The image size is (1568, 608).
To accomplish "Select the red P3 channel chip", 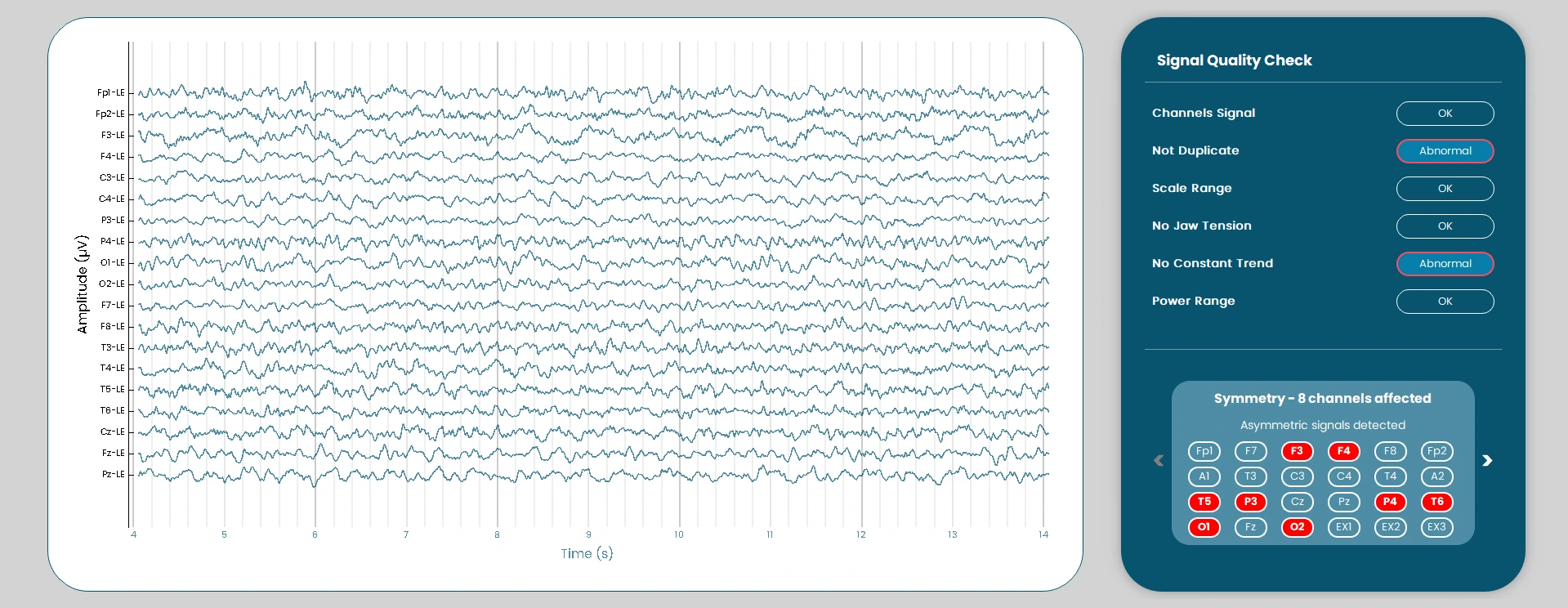I will [x=1250, y=502].
